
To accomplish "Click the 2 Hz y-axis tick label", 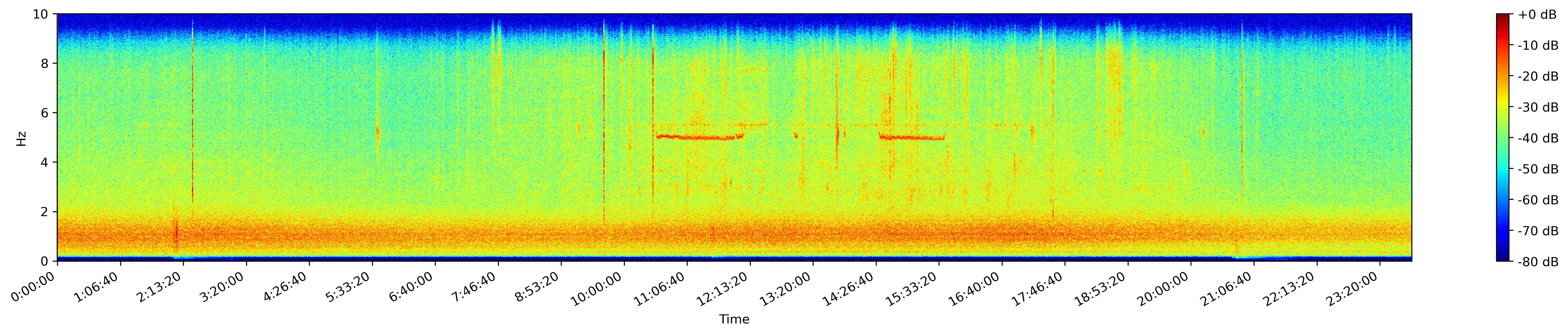I will tap(46, 212).
